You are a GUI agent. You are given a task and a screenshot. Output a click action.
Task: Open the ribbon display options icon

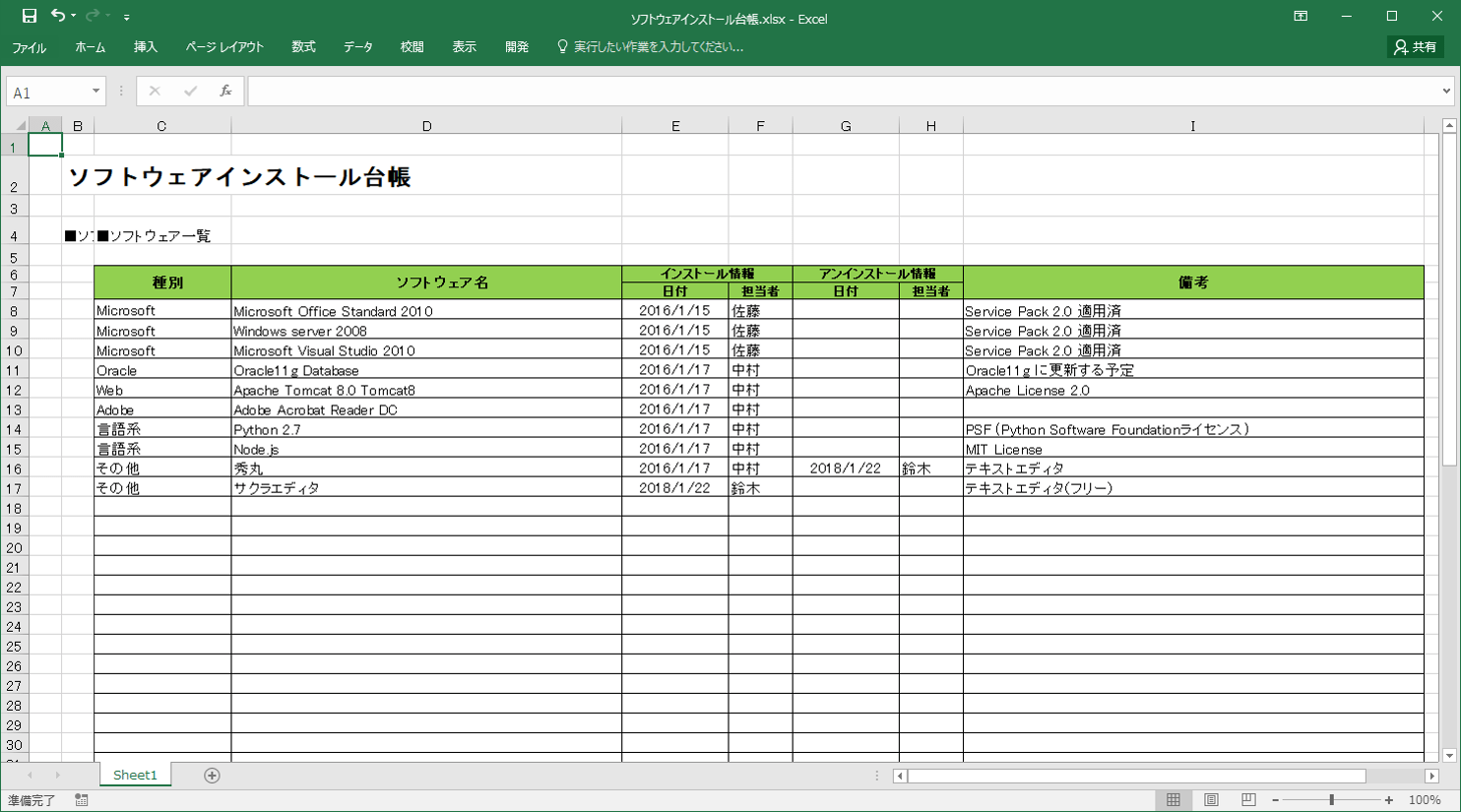pyautogui.click(x=1301, y=17)
